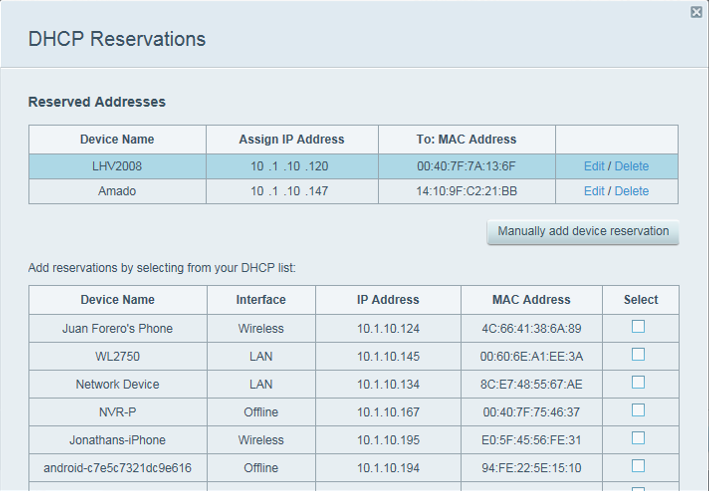Click MAC address 14:10:9F:C2:21:BB
The width and height of the screenshot is (709, 491).
point(466,191)
